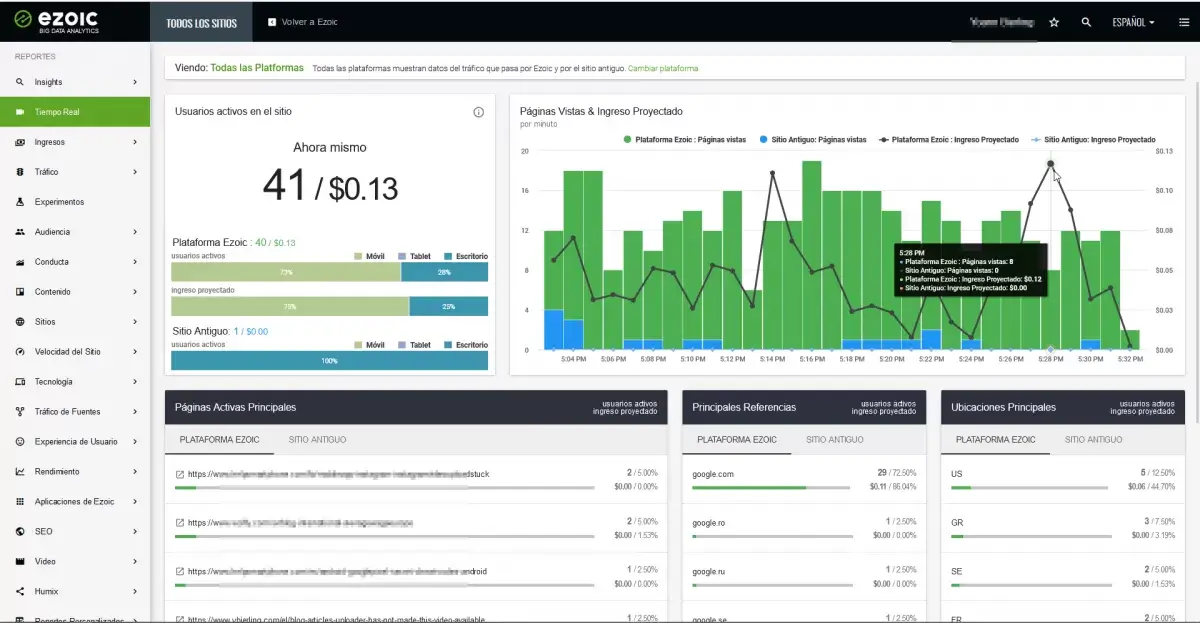
Task: Open the list menu icon at top right
Action: click(x=1184, y=22)
